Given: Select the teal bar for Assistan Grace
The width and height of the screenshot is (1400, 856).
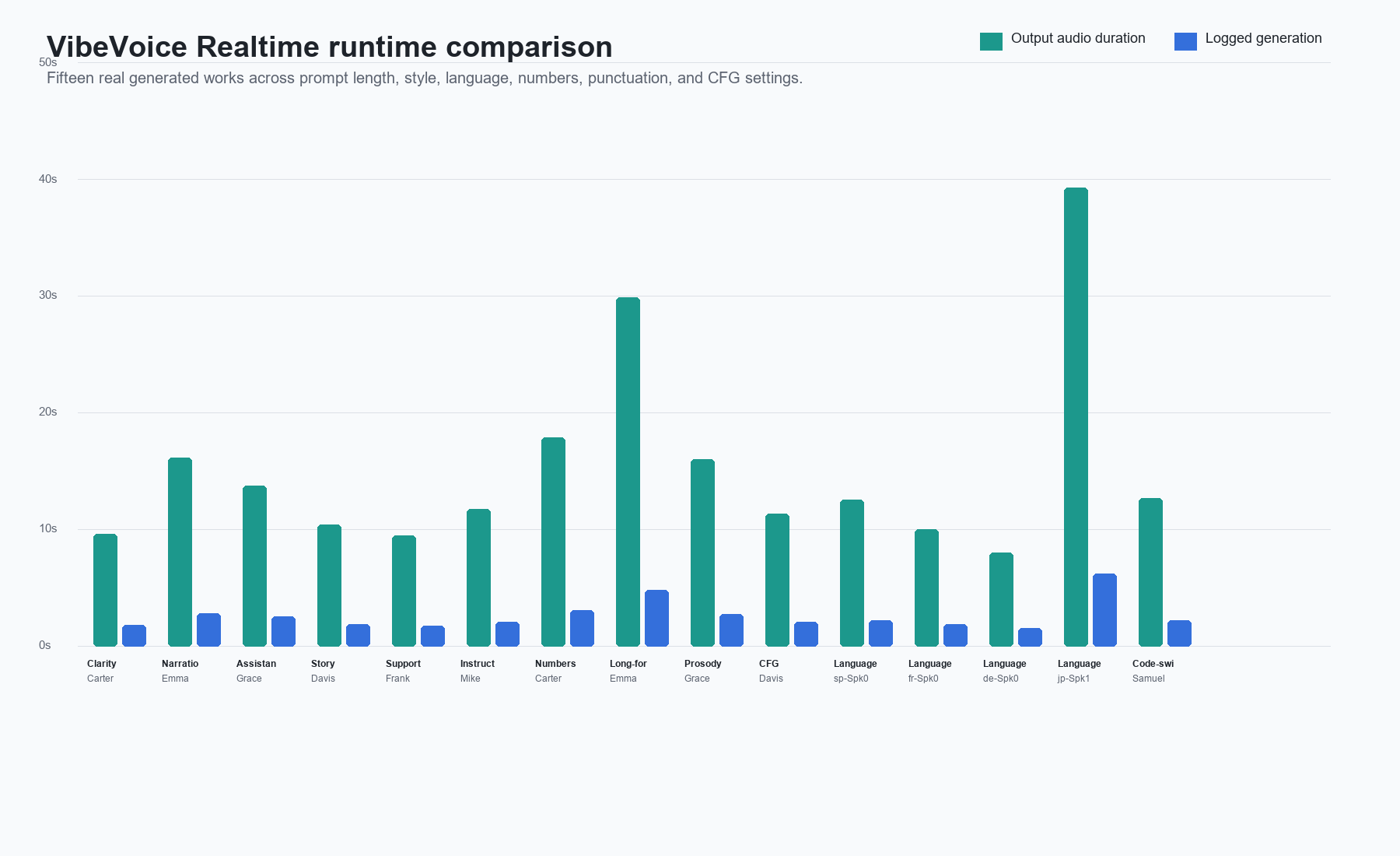Looking at the screenshot, I should pos(254,566).
